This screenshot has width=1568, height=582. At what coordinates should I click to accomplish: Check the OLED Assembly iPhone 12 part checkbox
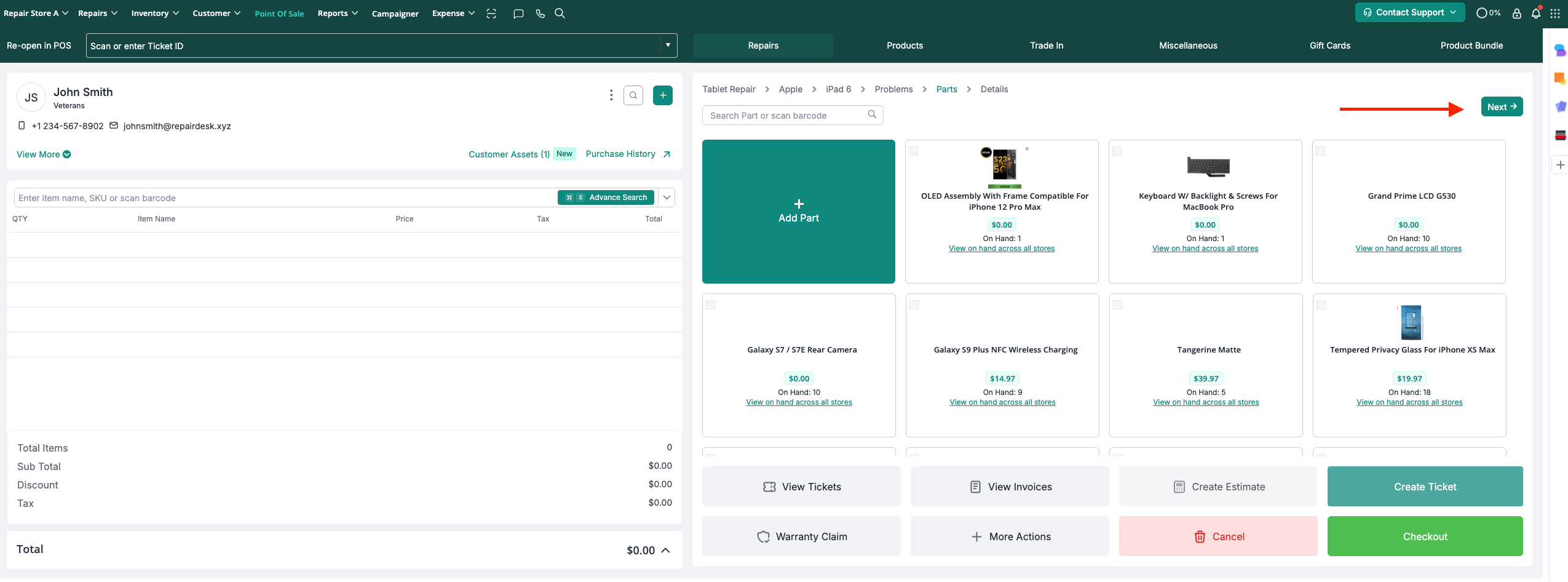tap(914, 151)
